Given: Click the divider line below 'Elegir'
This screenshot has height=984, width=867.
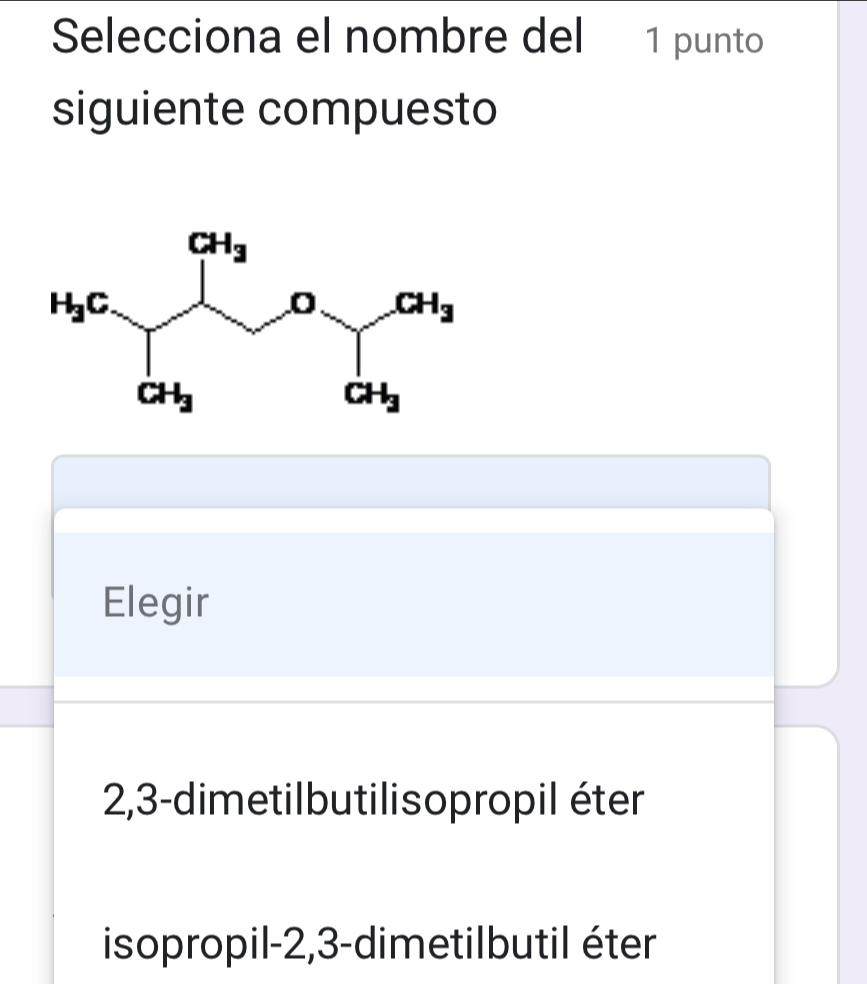Looking at the screenshot, I should pyautogui.click(x=413, y=701).
